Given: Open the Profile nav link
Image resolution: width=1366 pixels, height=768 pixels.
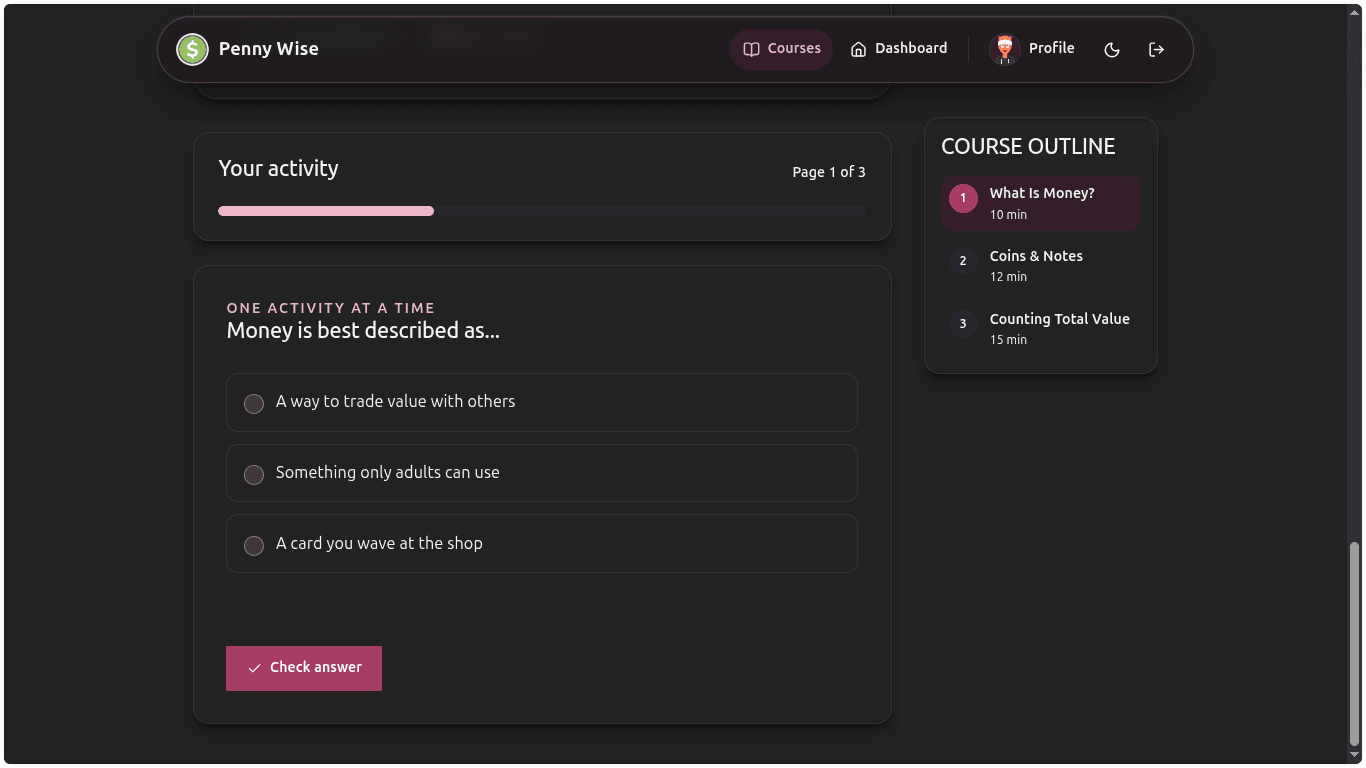Looking at the screenshot, I should click(x=1032, y=49).
